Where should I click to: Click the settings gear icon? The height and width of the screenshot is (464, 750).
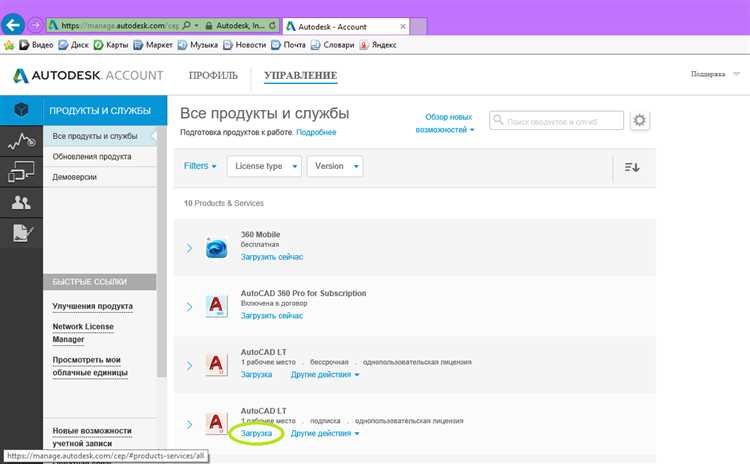coord(640,120)
